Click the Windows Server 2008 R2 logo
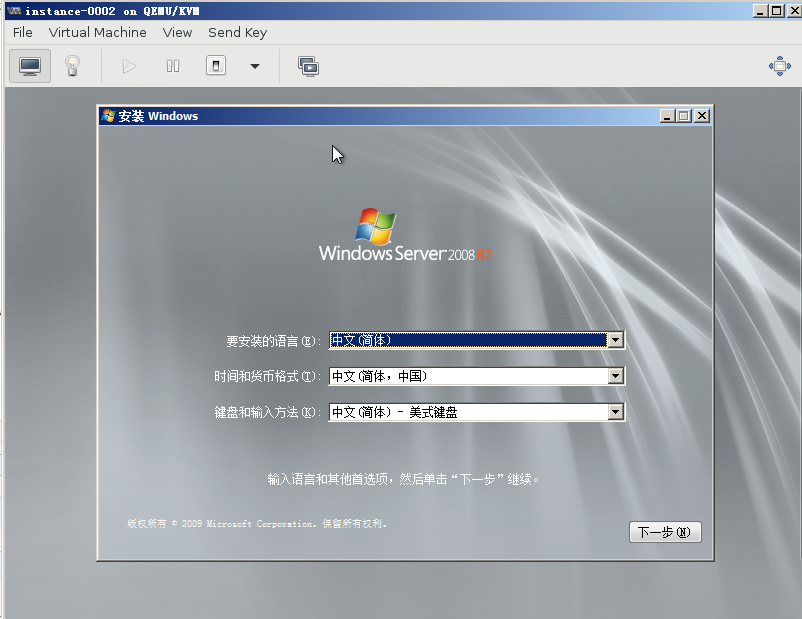 (x=405, y=235)
